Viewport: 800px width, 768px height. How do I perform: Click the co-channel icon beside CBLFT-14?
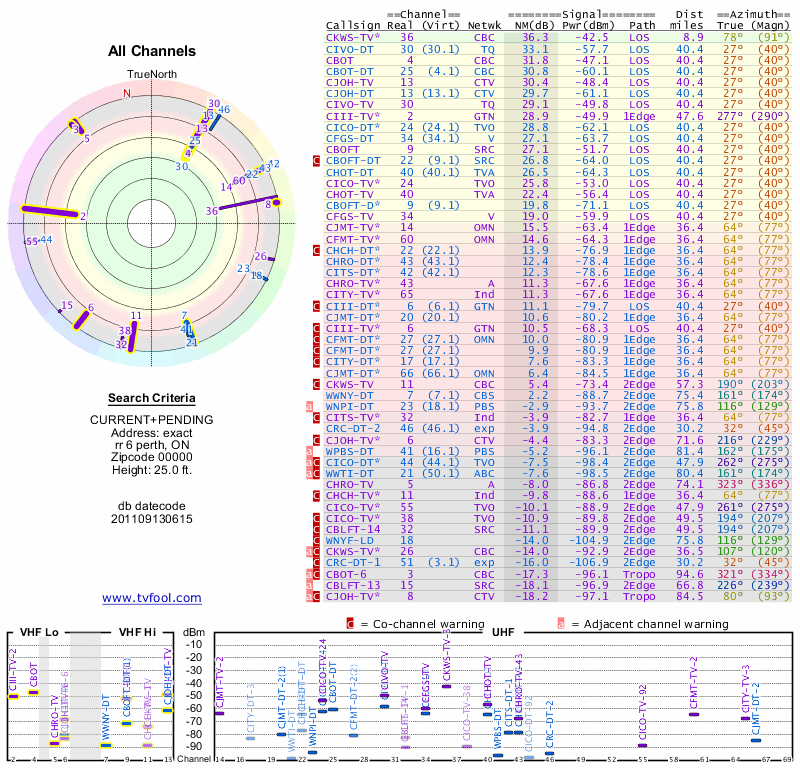click(317, 529)
